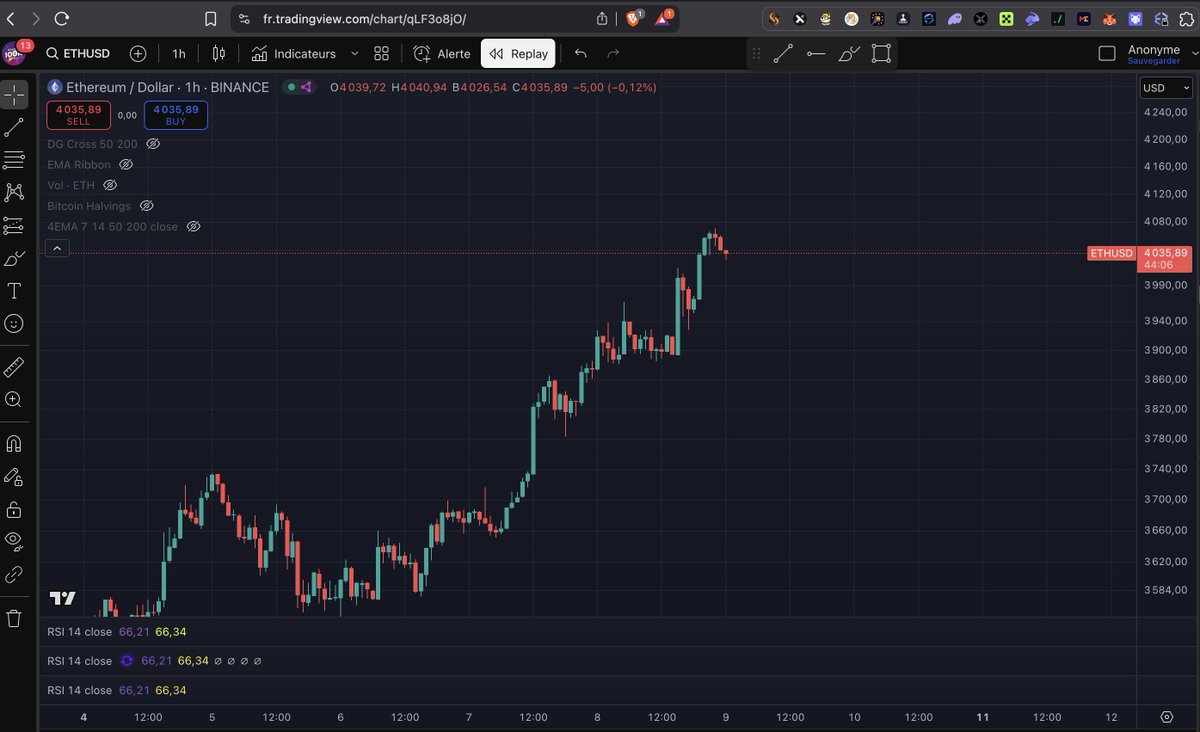Open the candle chart type selector

point(218,53)
